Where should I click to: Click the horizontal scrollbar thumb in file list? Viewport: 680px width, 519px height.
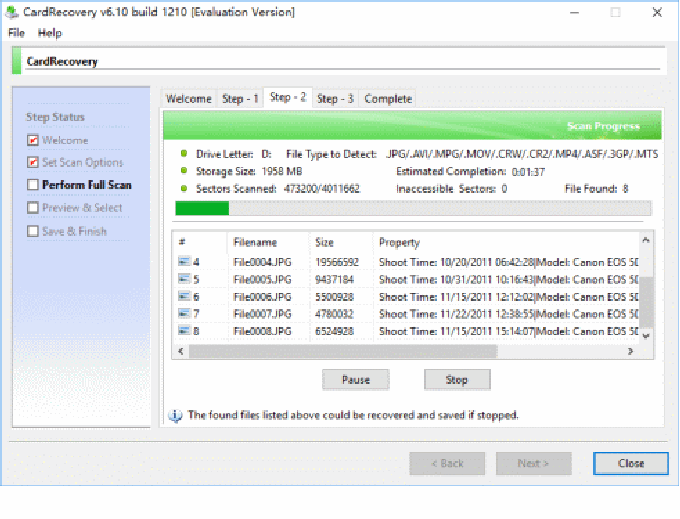[x=343, y=351]
